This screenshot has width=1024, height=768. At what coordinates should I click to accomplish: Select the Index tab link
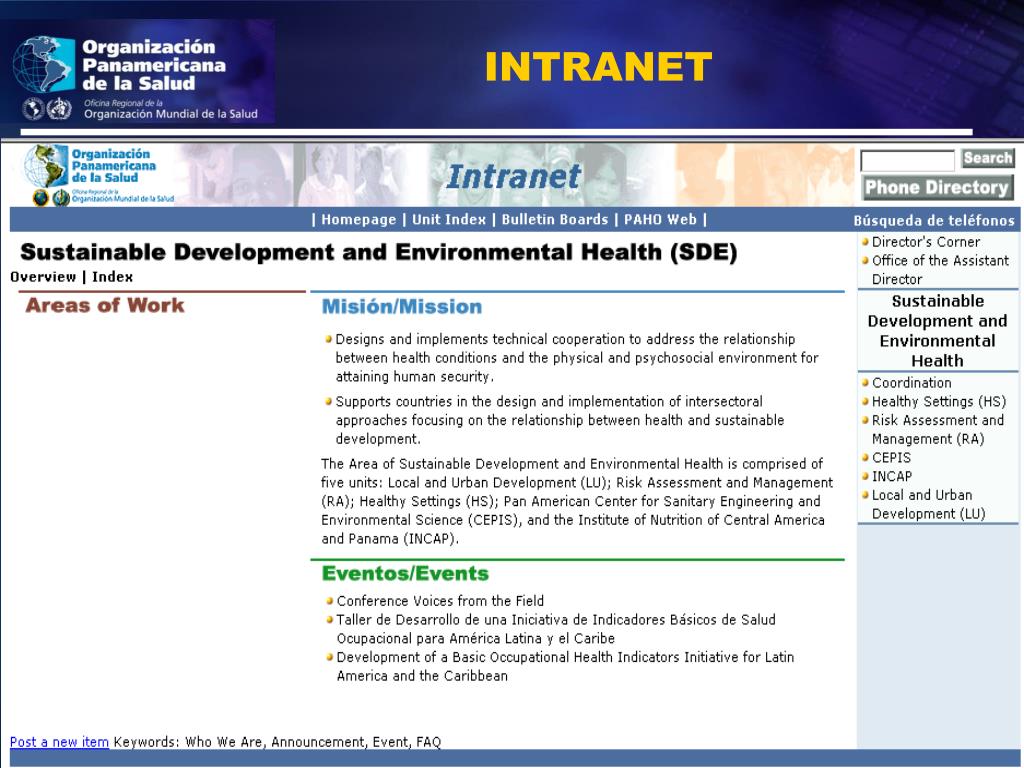point(112,277)
